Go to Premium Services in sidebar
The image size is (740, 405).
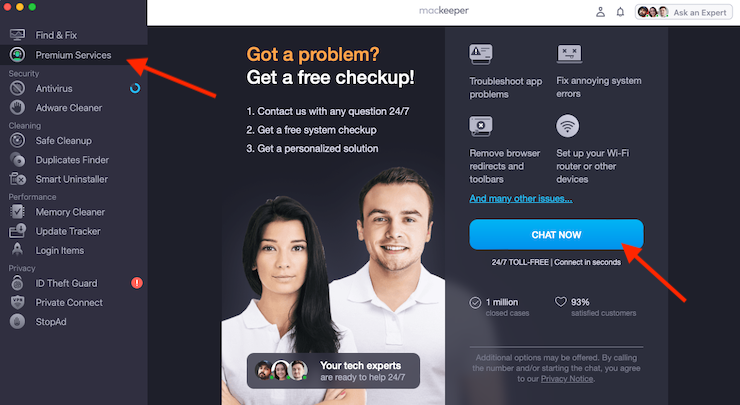pos(74,55)
